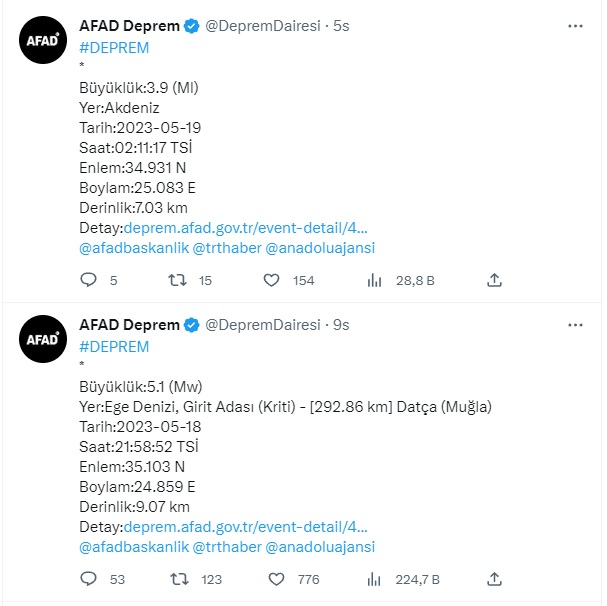Retweet the 3.9 magnitude Akdeniz tweet
This screenshot has height=606, width=607.
[176, 281]
